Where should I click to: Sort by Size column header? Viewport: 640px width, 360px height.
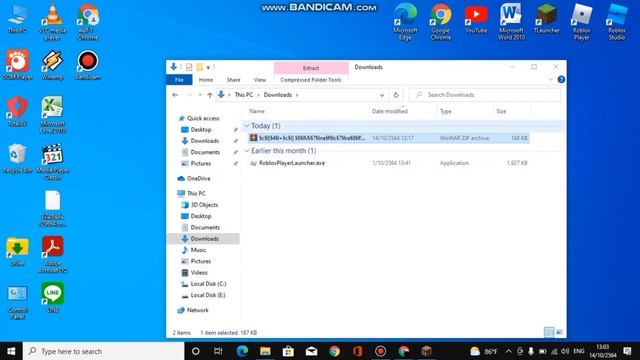coord(501,111)
